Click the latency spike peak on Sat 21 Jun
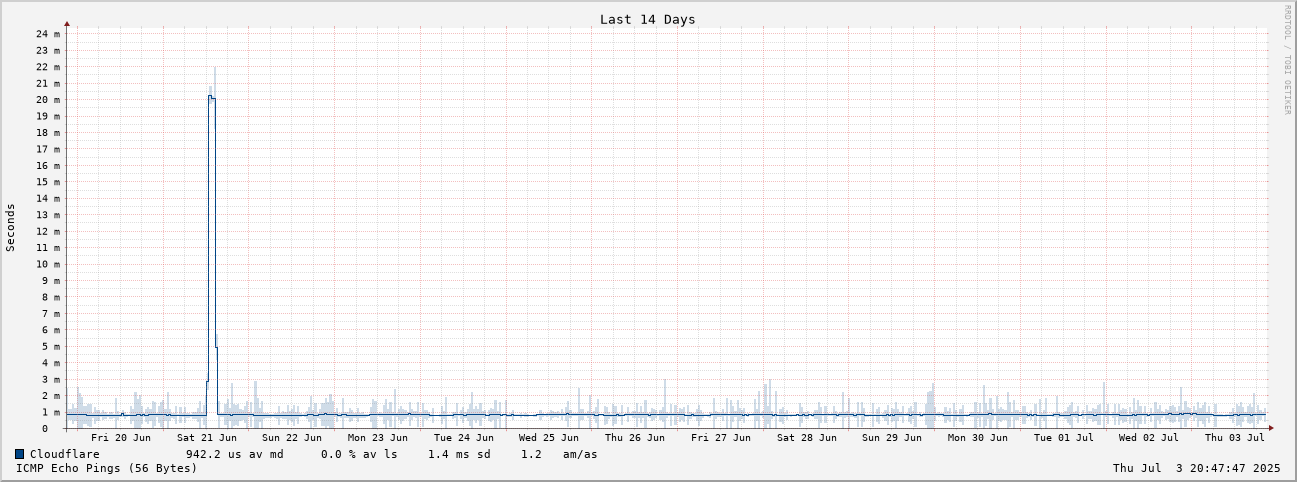The width and height of the screenshot is (1297, 482). (211, 96)
